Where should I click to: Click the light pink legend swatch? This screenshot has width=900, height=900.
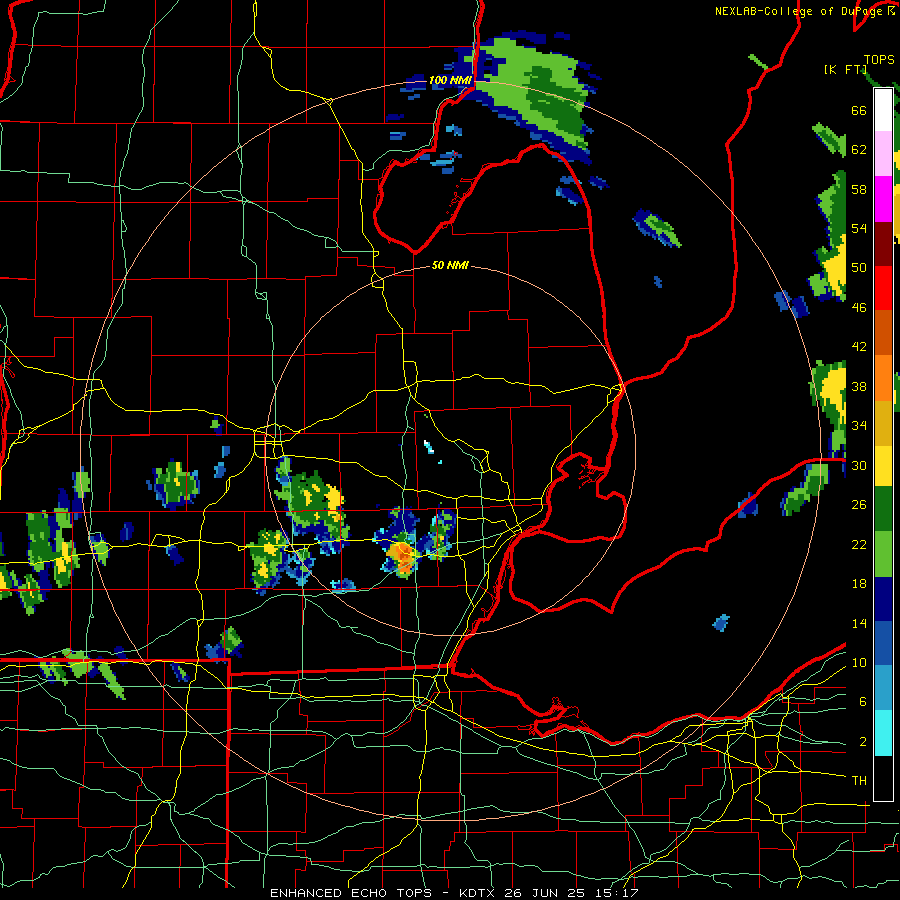pos(883,154)
